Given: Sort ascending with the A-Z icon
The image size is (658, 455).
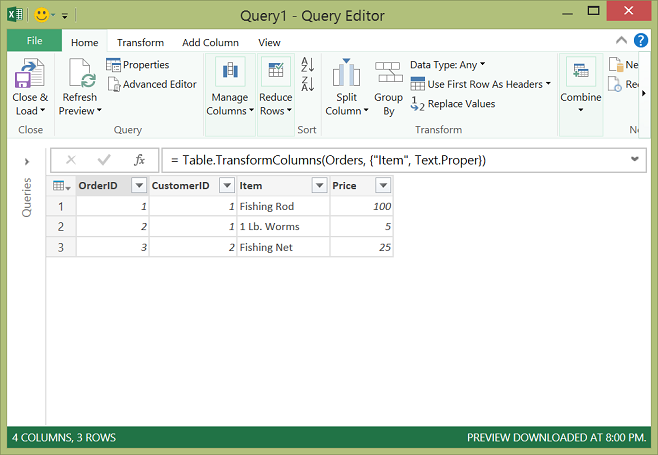Looking at the screenshot, I should click(x=307, y=66).
